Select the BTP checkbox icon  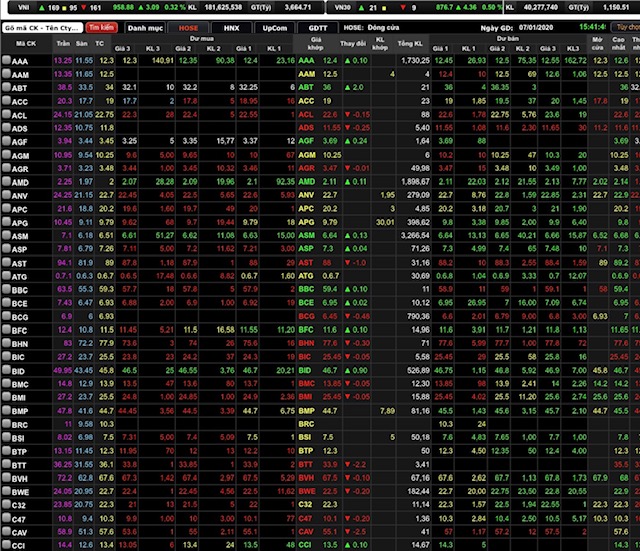(x=6, y=451)
